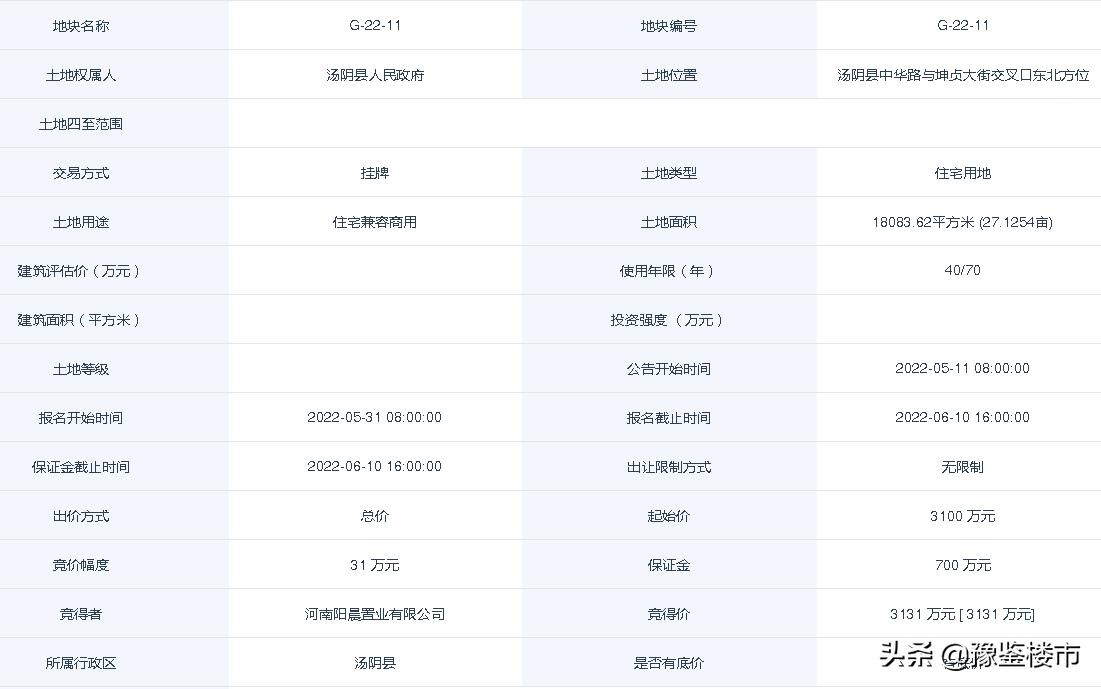
Task: Select the registration deadline 2022-06-10 16:00:00
Action: click(962, 417)
